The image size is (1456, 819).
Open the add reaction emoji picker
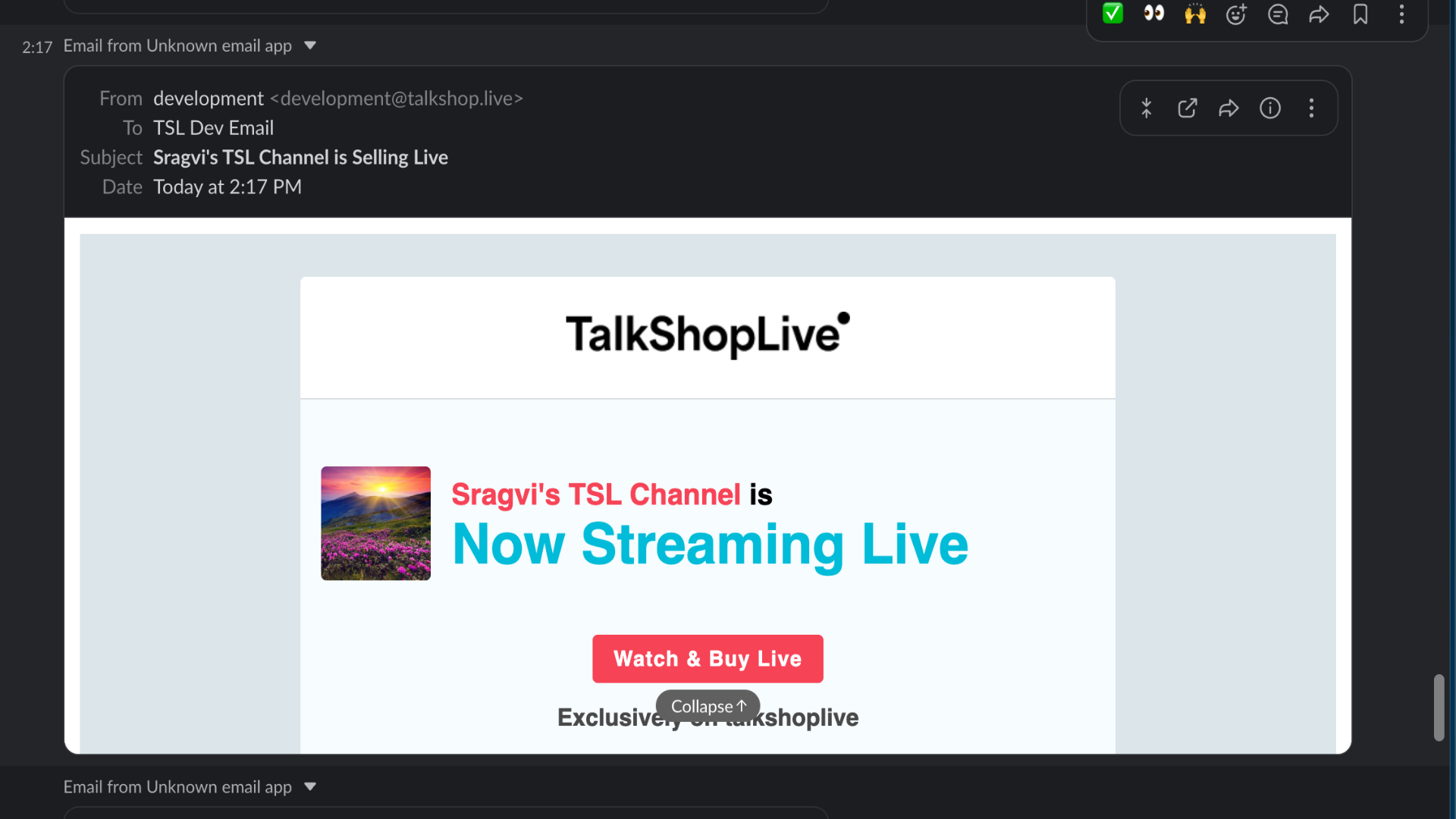pos(1237,14)
